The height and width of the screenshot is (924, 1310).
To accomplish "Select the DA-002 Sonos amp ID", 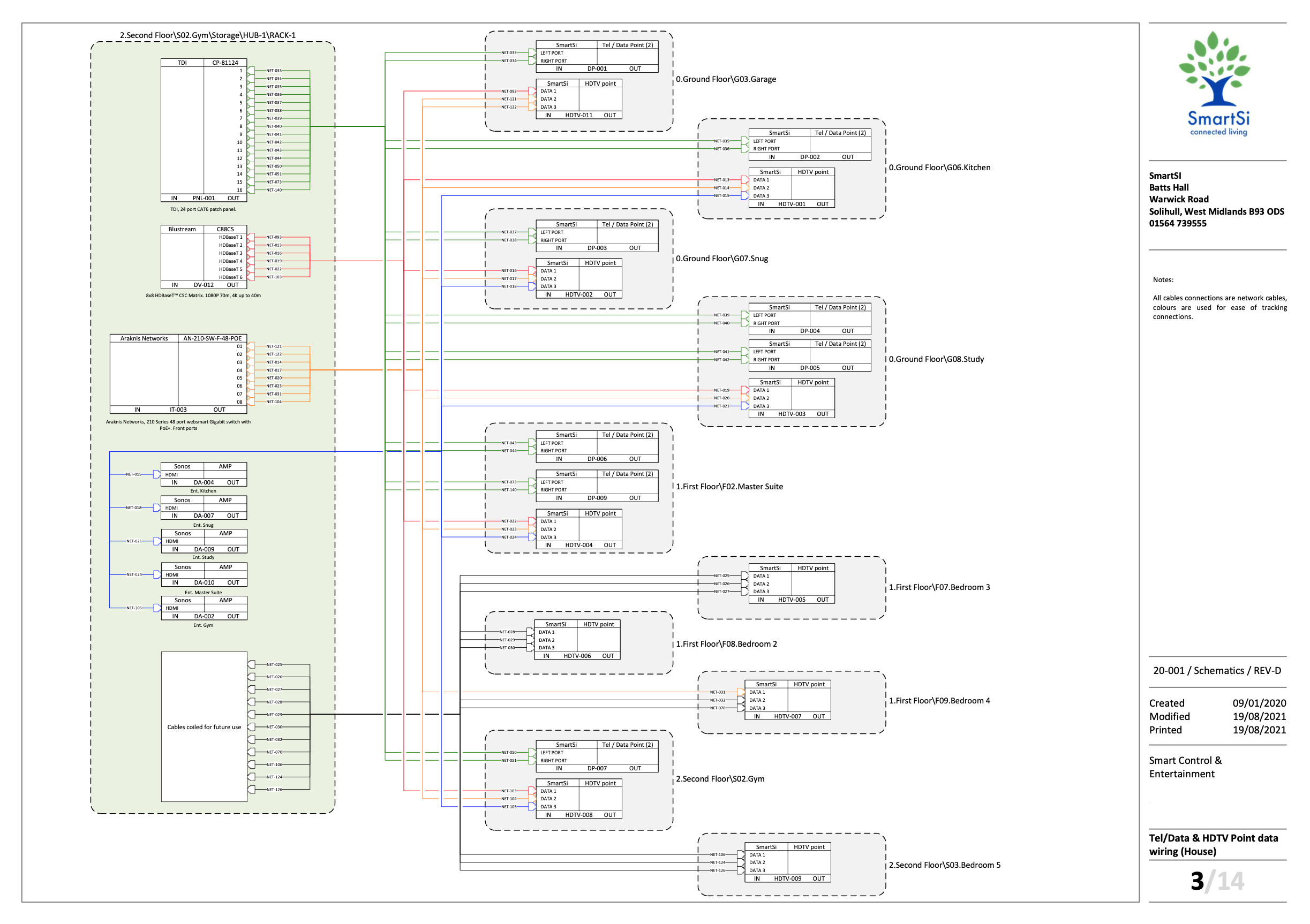I will point(204,617).
